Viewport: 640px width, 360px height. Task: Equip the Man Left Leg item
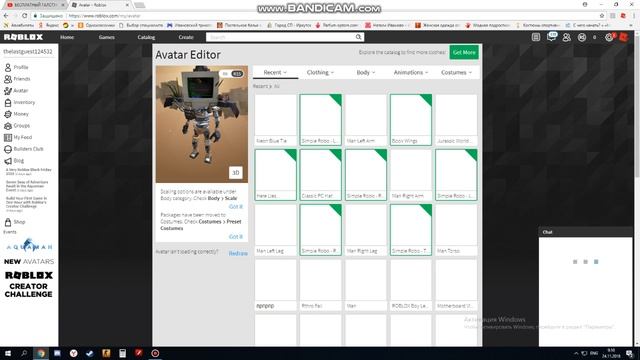(276, 230)
